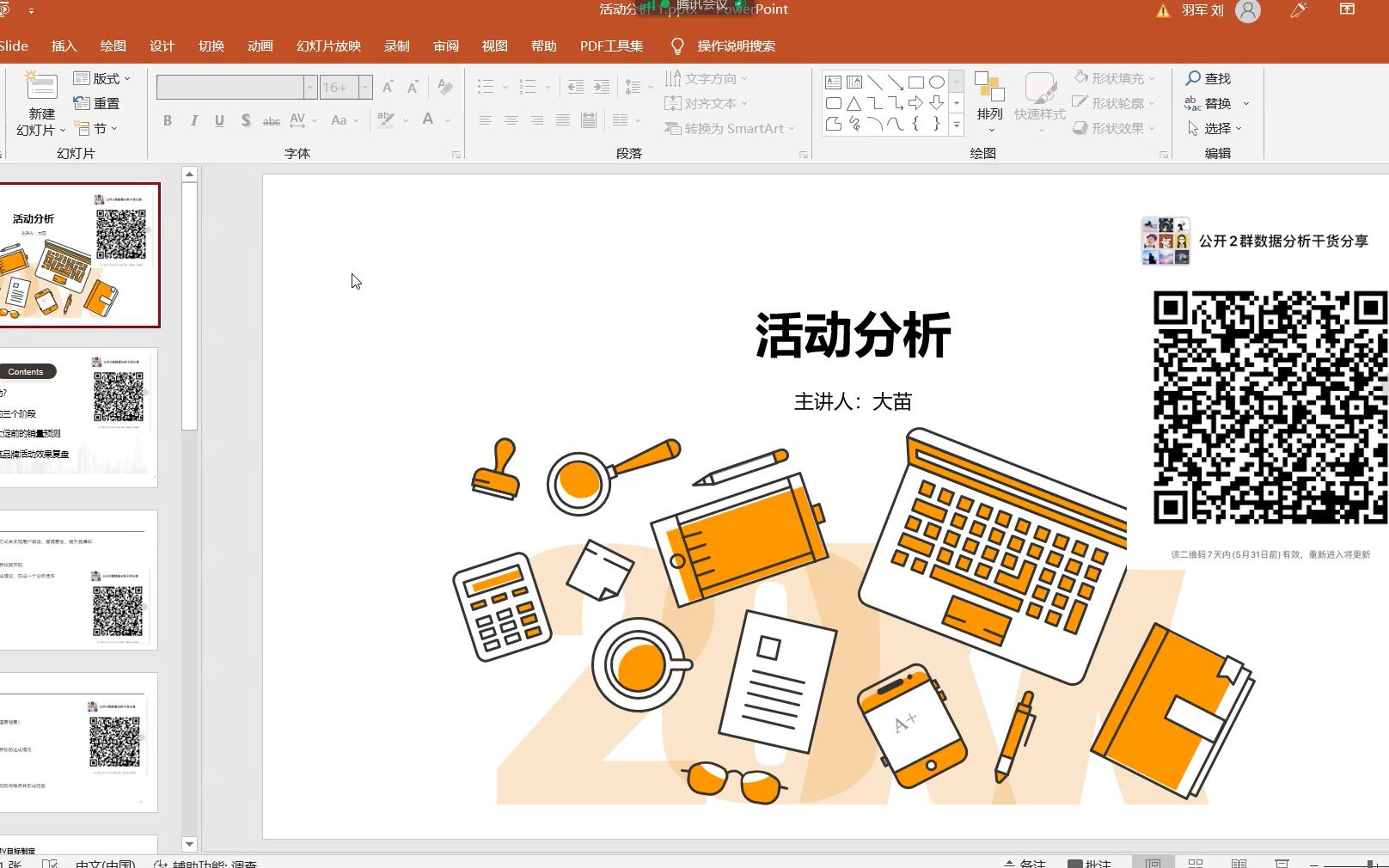Click the user account avatar
The image size is (1389, 868).
coord(1247,10)
